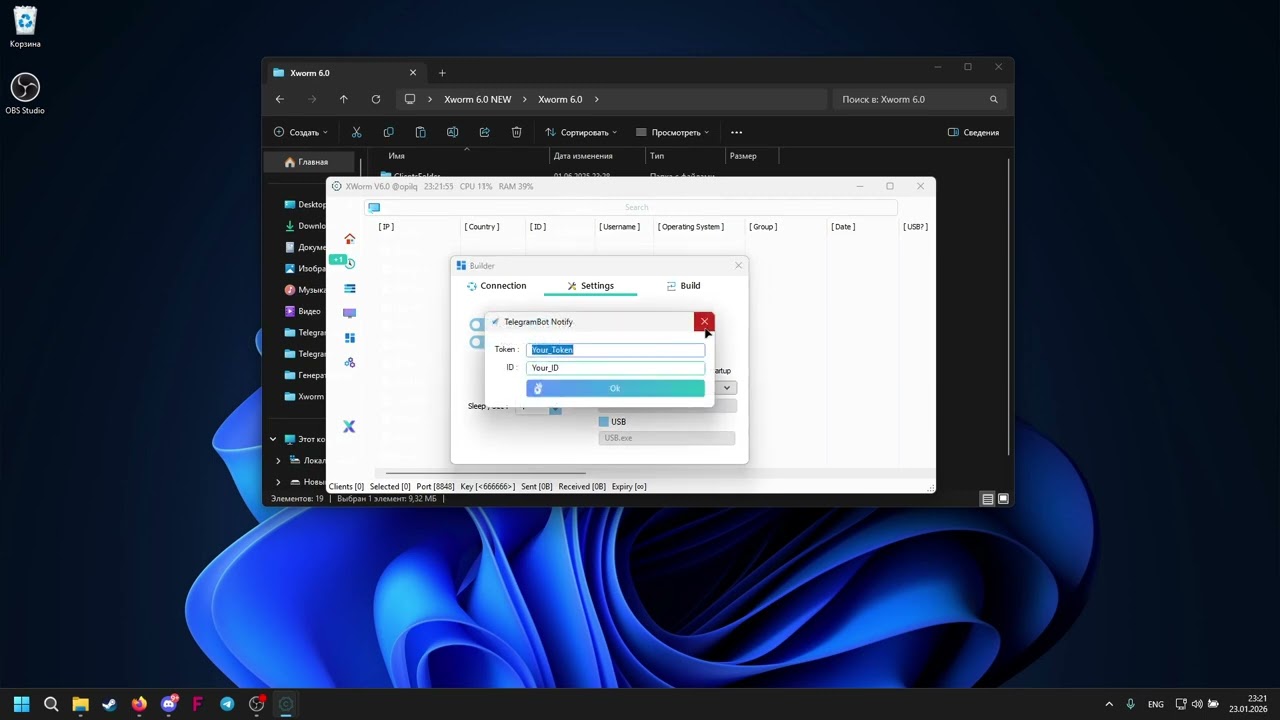This screenshot has height=720, width=1280.
Task: Open the clock icon with +1 badge
Action: [349, 263]
